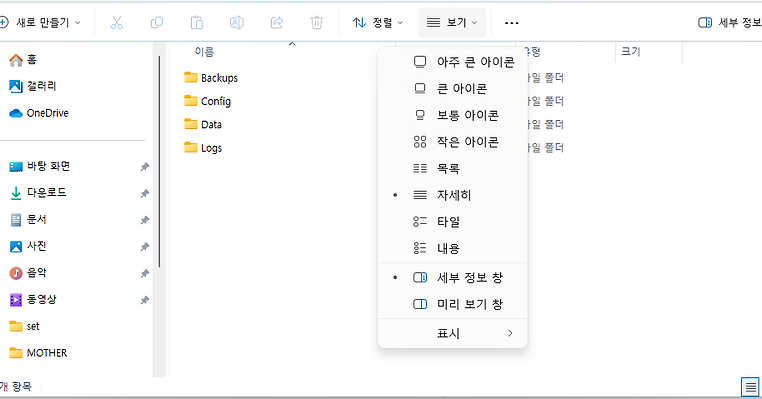Click the Copy icon in toolbar
The width and height of the screenshot is (762, 399).
coord(157,22)
